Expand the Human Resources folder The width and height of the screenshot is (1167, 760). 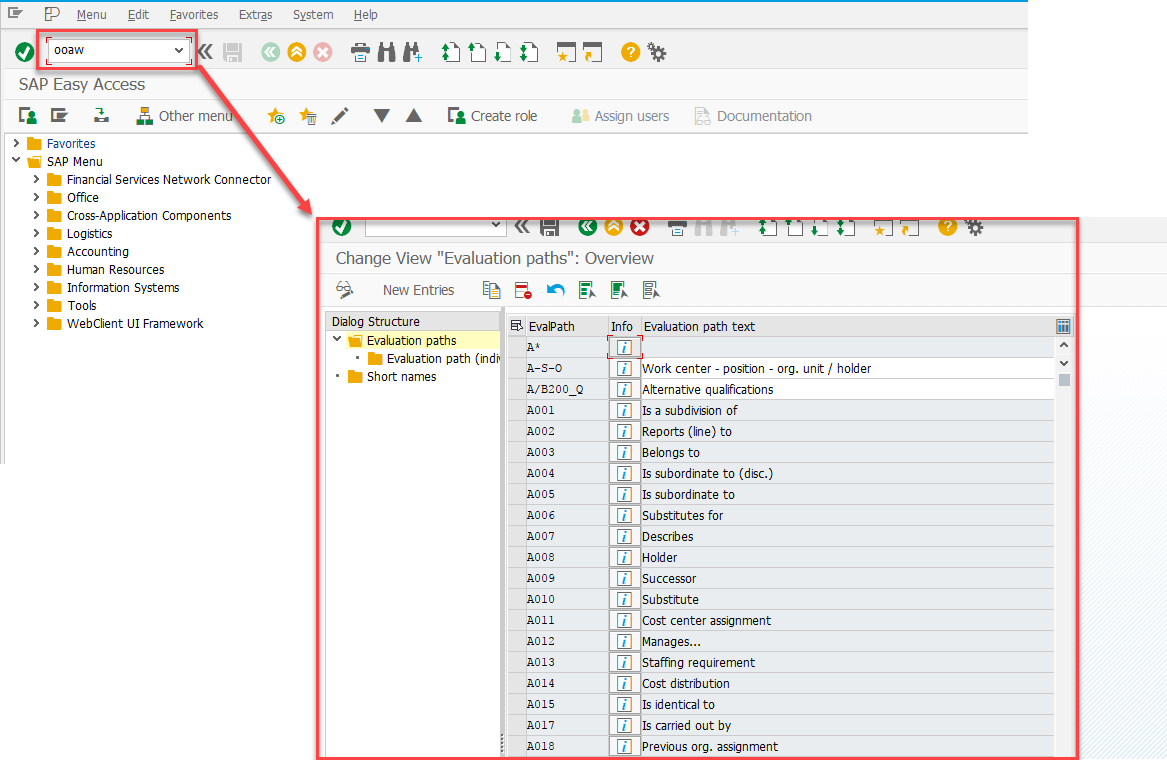point(37,269)
